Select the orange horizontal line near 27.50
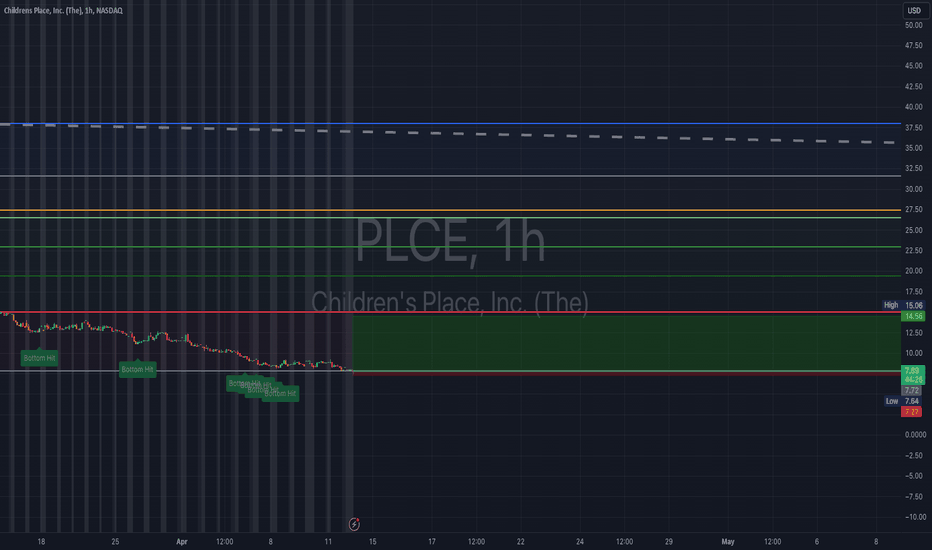 [x=451, y=210]
